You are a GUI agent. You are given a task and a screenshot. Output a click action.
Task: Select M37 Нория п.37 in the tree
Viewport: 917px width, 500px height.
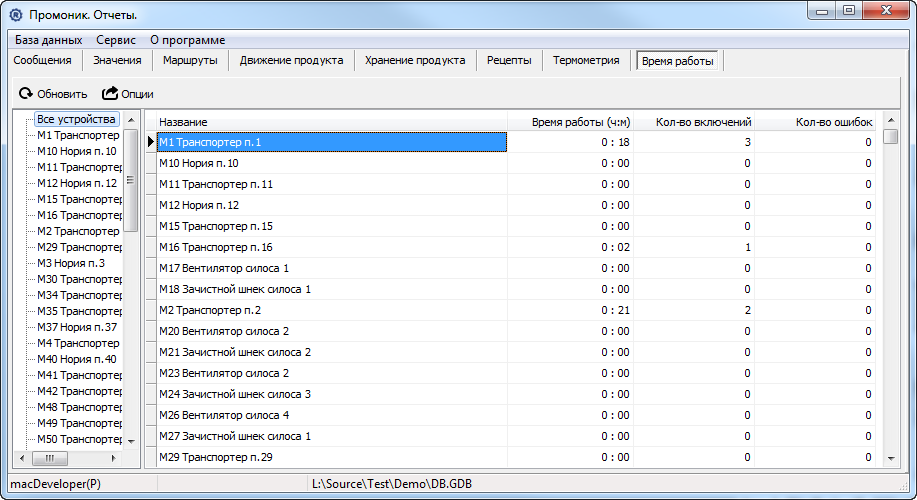pos(77,327)
